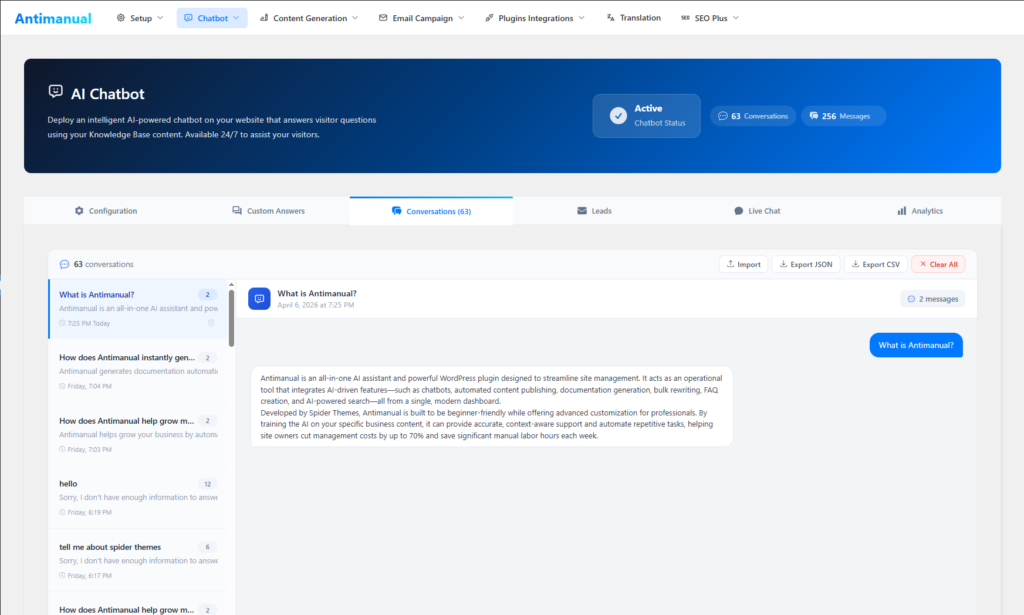Click the 'Friday, 6:19 PM' timestamp
Viewport: 1024px width, 615px height.
(89, 512)
